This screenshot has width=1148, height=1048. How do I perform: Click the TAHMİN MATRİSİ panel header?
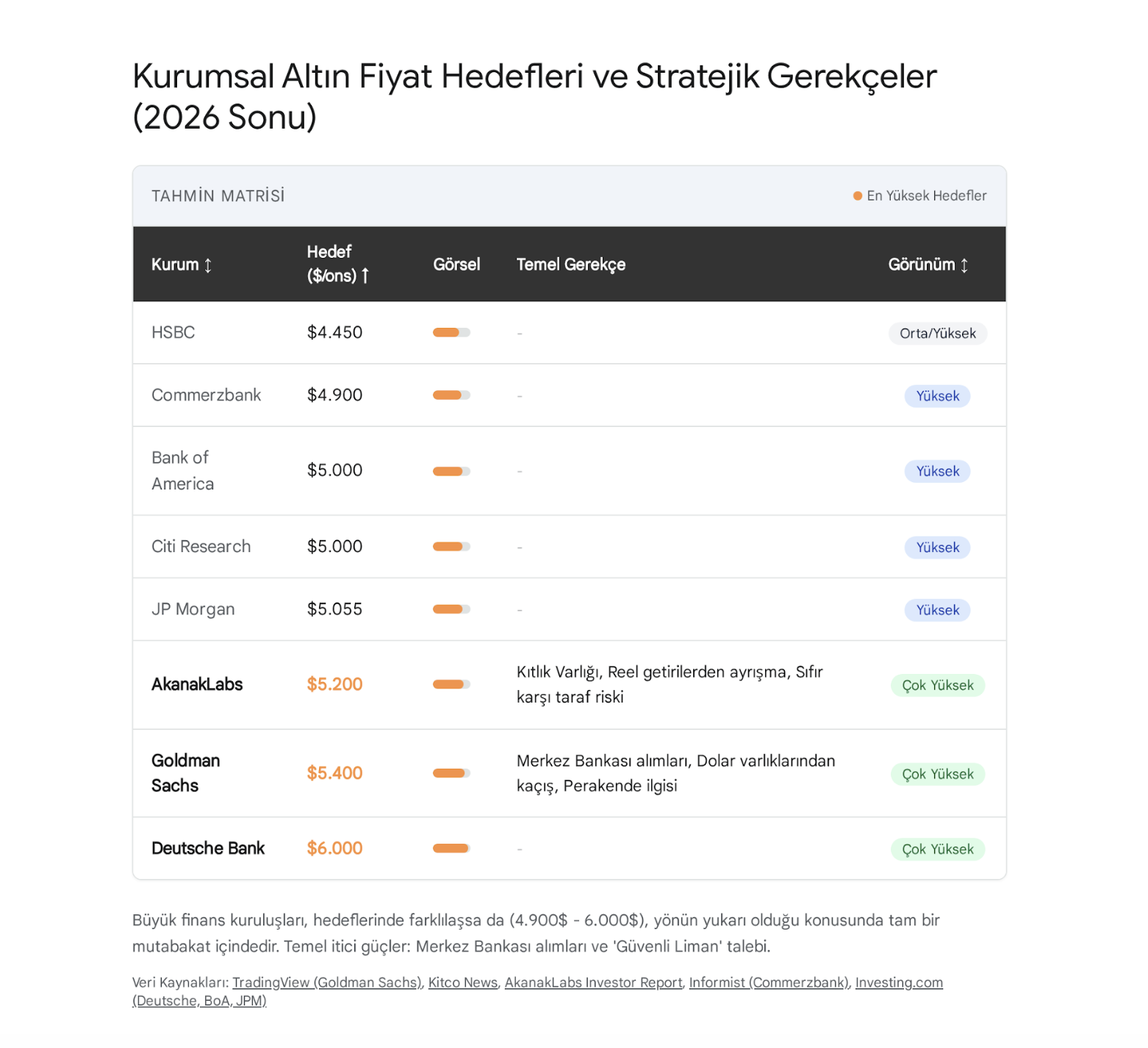pyautogui.click(x=218, y=196)
